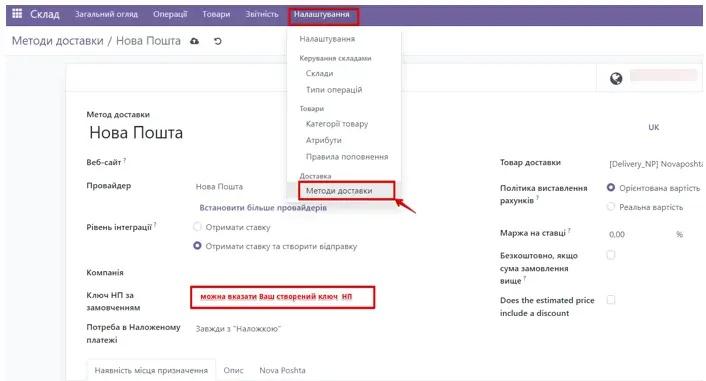
Task: Tick Безкоштовно, якщо сума замовлення вище checkbox
Action: (x=611, y=255)
